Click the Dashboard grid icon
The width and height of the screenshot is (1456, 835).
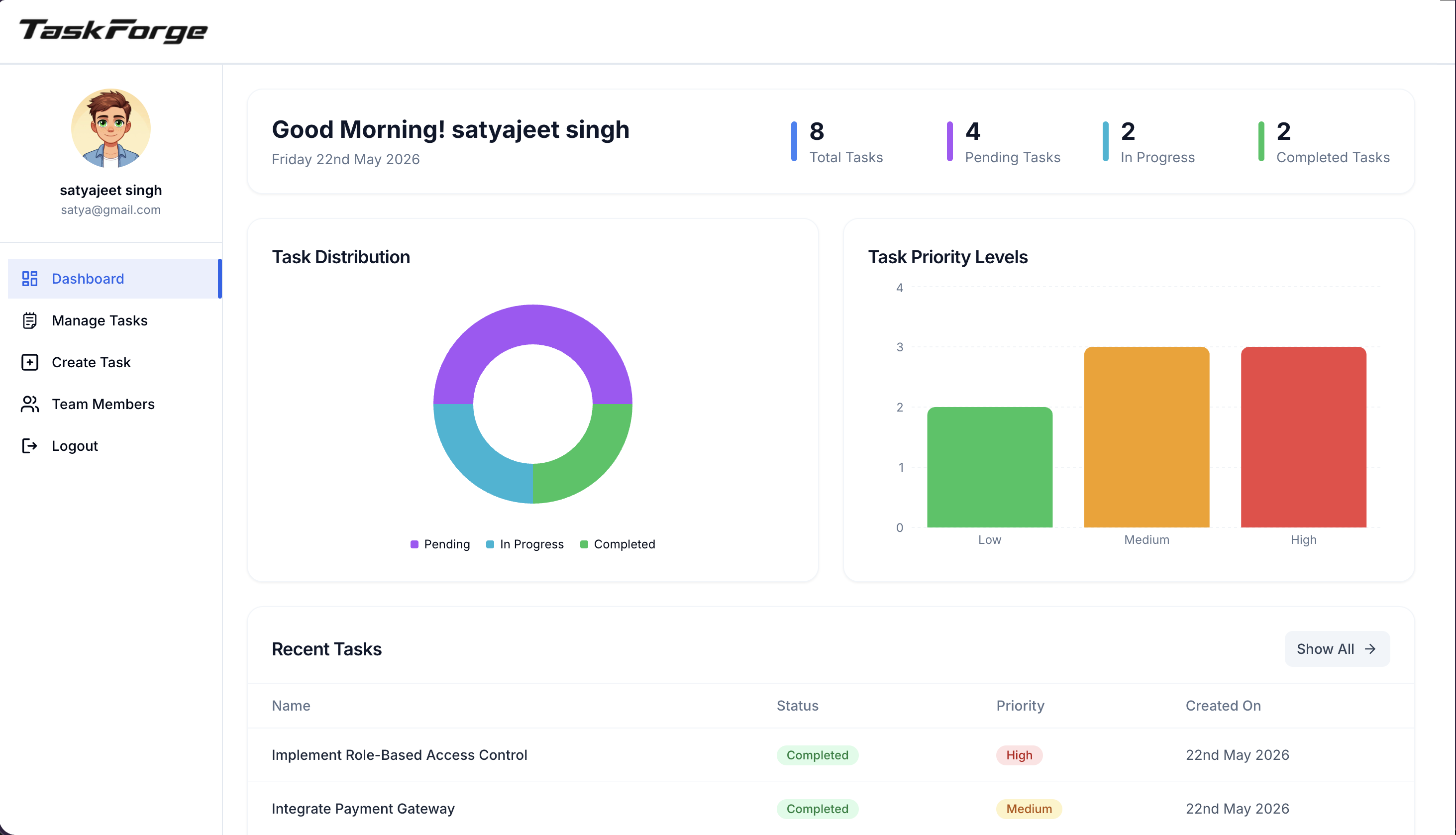(30, 279)
